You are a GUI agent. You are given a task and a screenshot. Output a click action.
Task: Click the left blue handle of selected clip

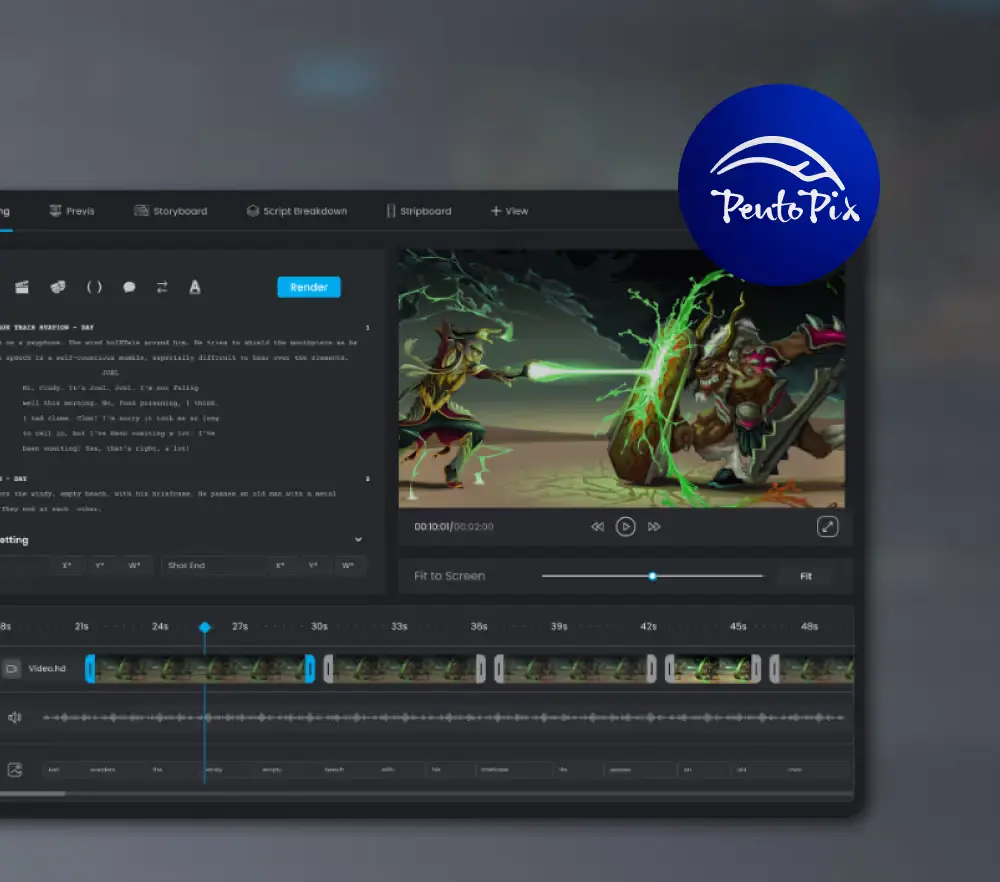click(90, 669)
